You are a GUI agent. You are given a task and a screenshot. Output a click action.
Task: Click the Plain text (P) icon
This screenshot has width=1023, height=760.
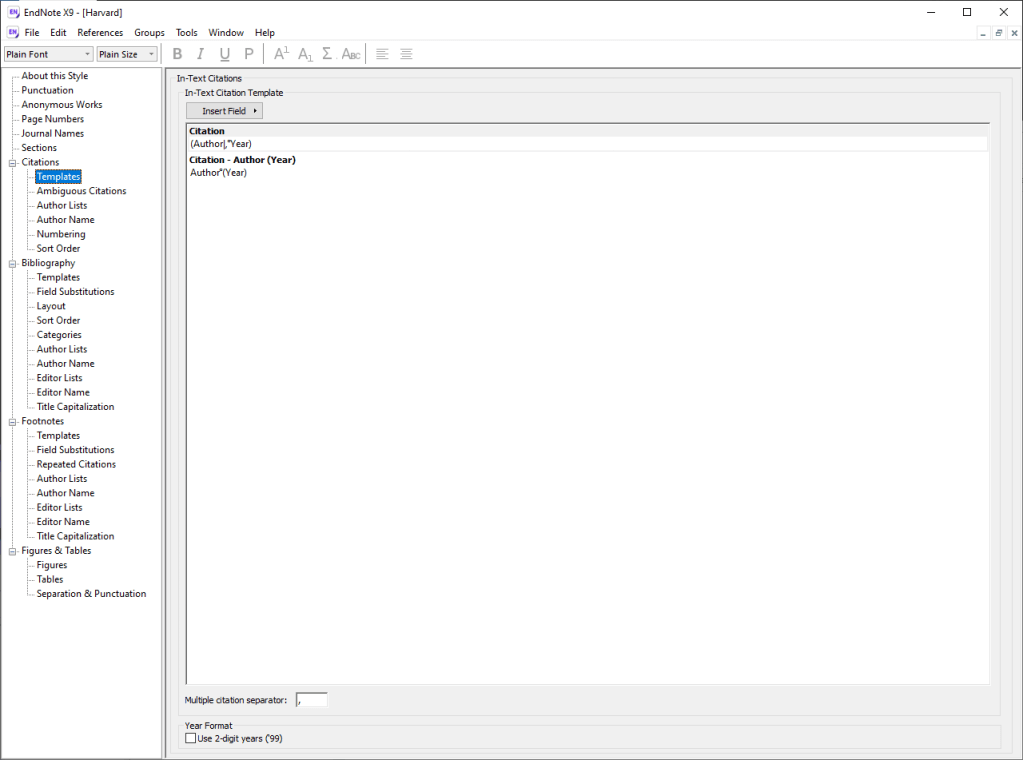click(x=249, y=54)
